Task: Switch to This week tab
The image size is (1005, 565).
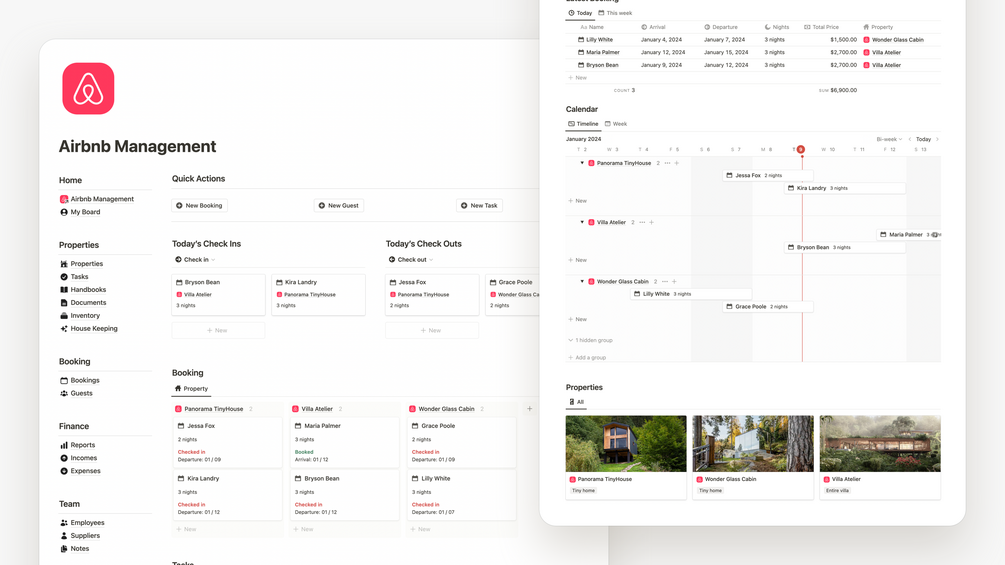Action: [x=615, y=13]
